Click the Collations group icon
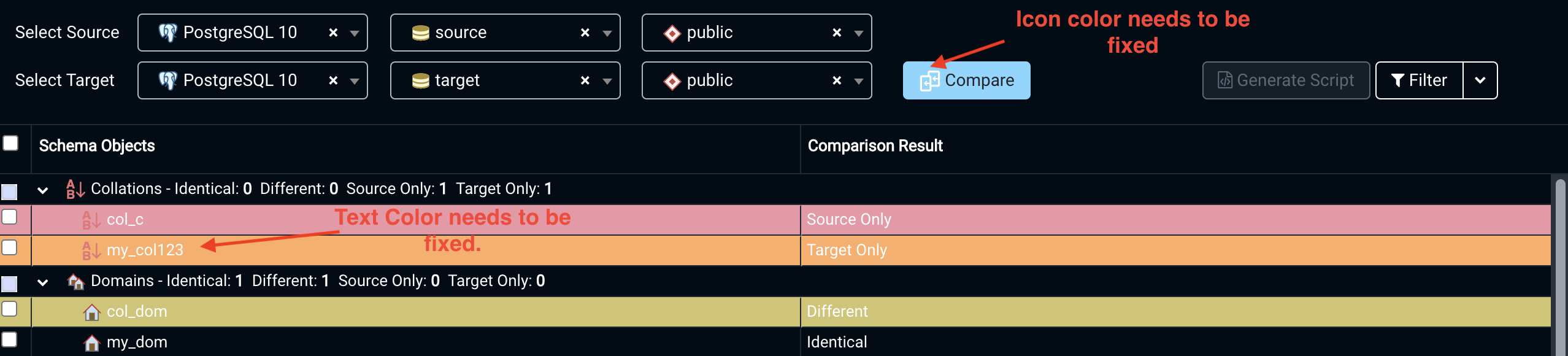 click(x=75, y=189)
